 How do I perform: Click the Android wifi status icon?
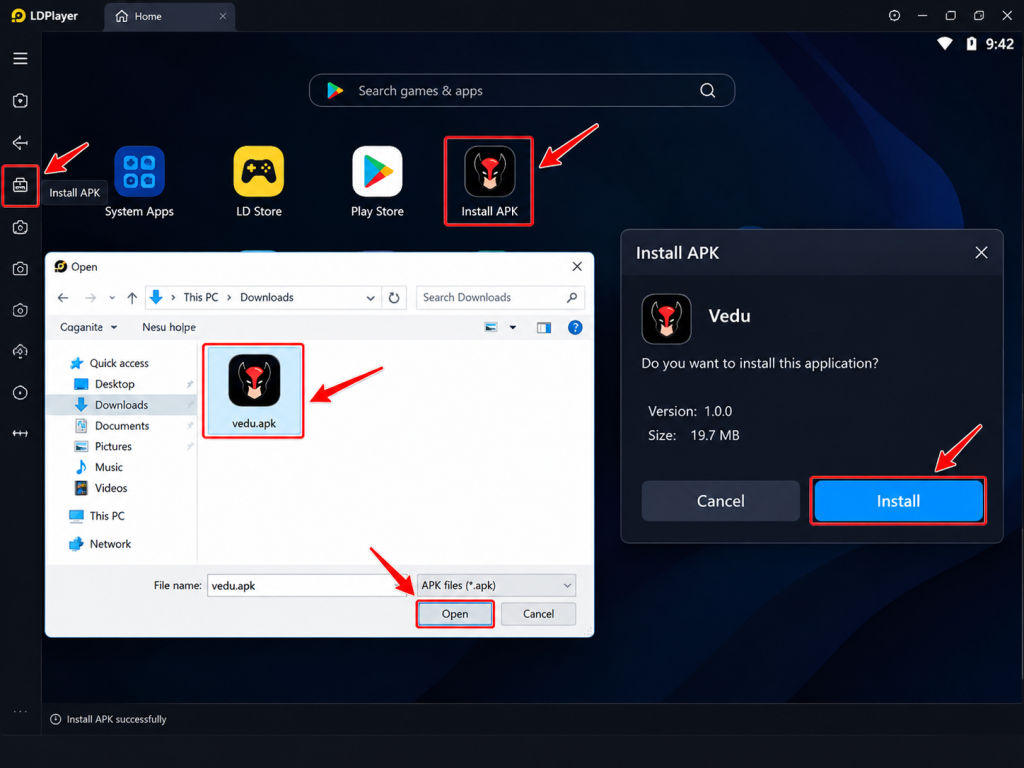click(x=944, y=44)
